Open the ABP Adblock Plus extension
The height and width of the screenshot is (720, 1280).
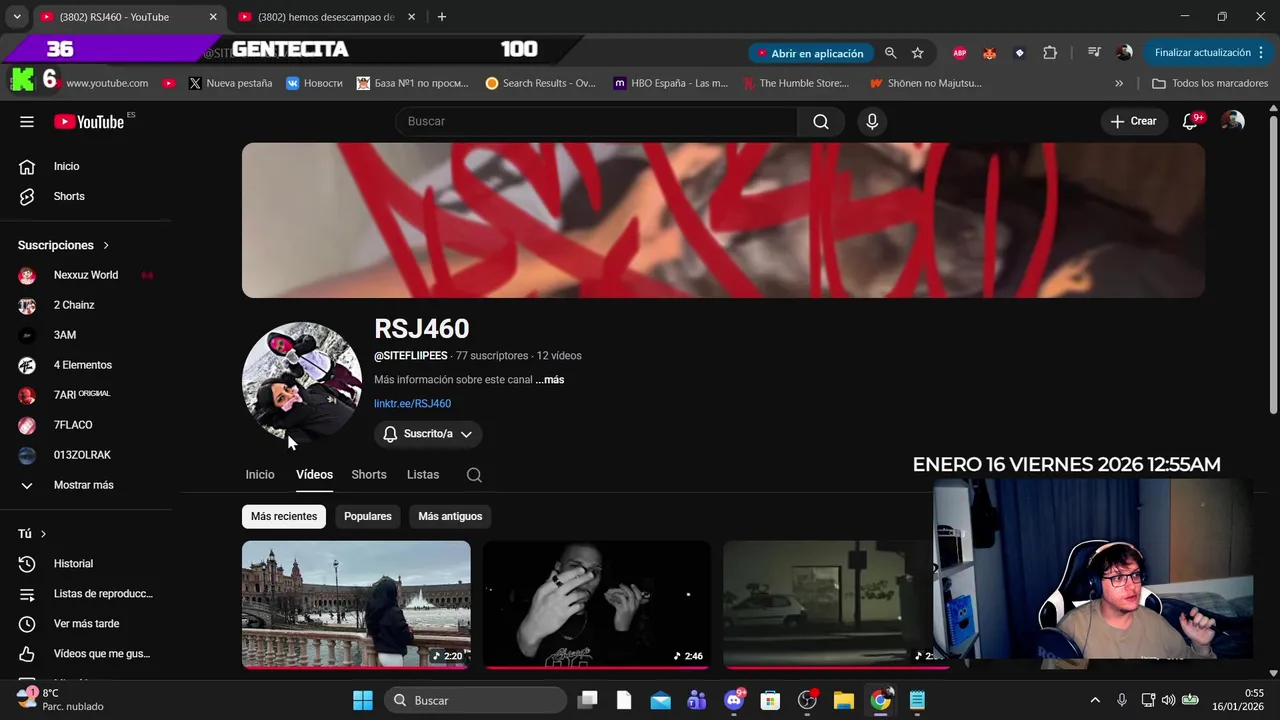960,53
